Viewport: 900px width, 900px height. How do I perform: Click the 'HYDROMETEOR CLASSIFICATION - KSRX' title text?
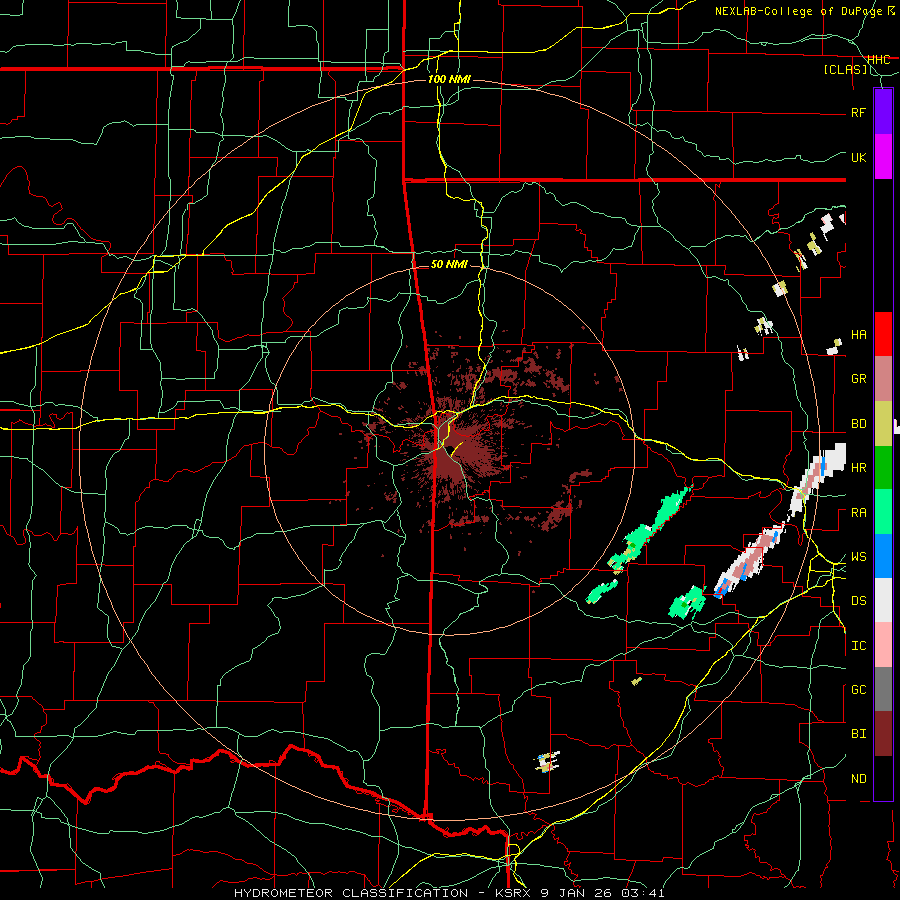pos(383,893)
